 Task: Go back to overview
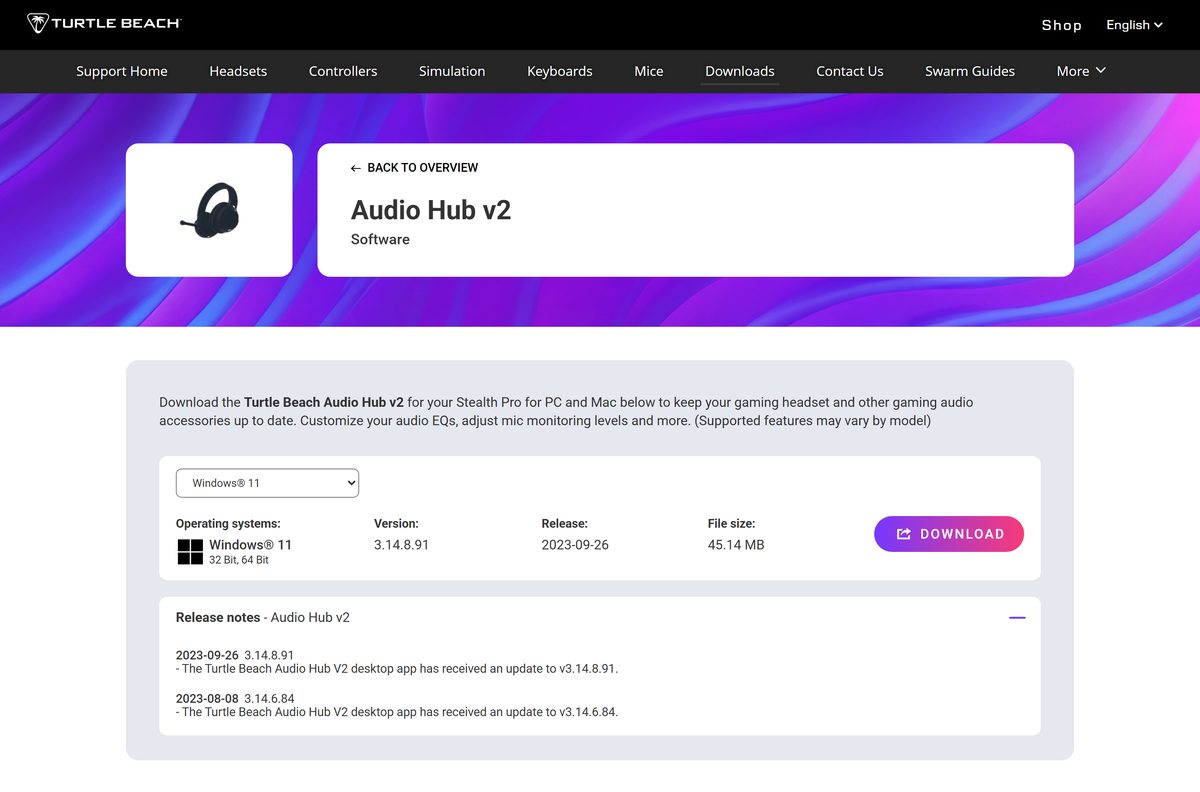(x=414, y=168)
